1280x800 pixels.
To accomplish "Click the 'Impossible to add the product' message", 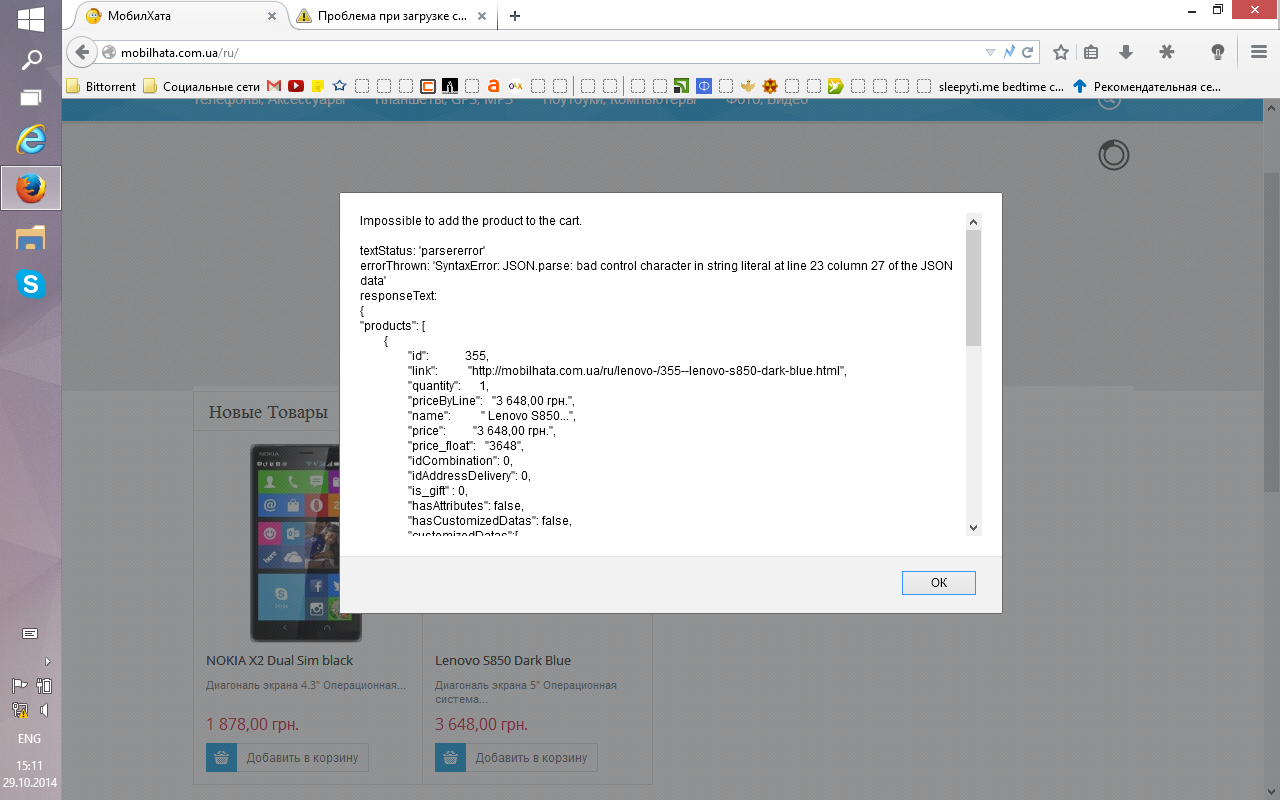I will [x=471, y=220].
